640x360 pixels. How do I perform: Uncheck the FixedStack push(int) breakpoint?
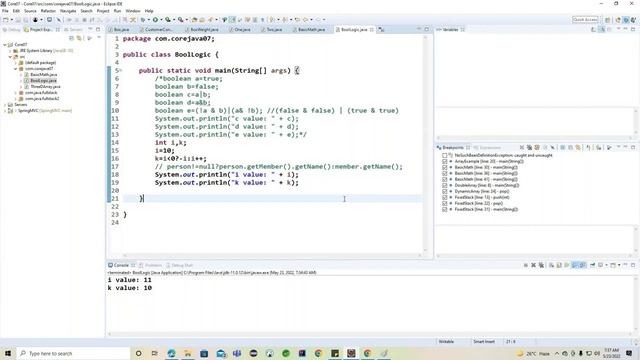444,197
